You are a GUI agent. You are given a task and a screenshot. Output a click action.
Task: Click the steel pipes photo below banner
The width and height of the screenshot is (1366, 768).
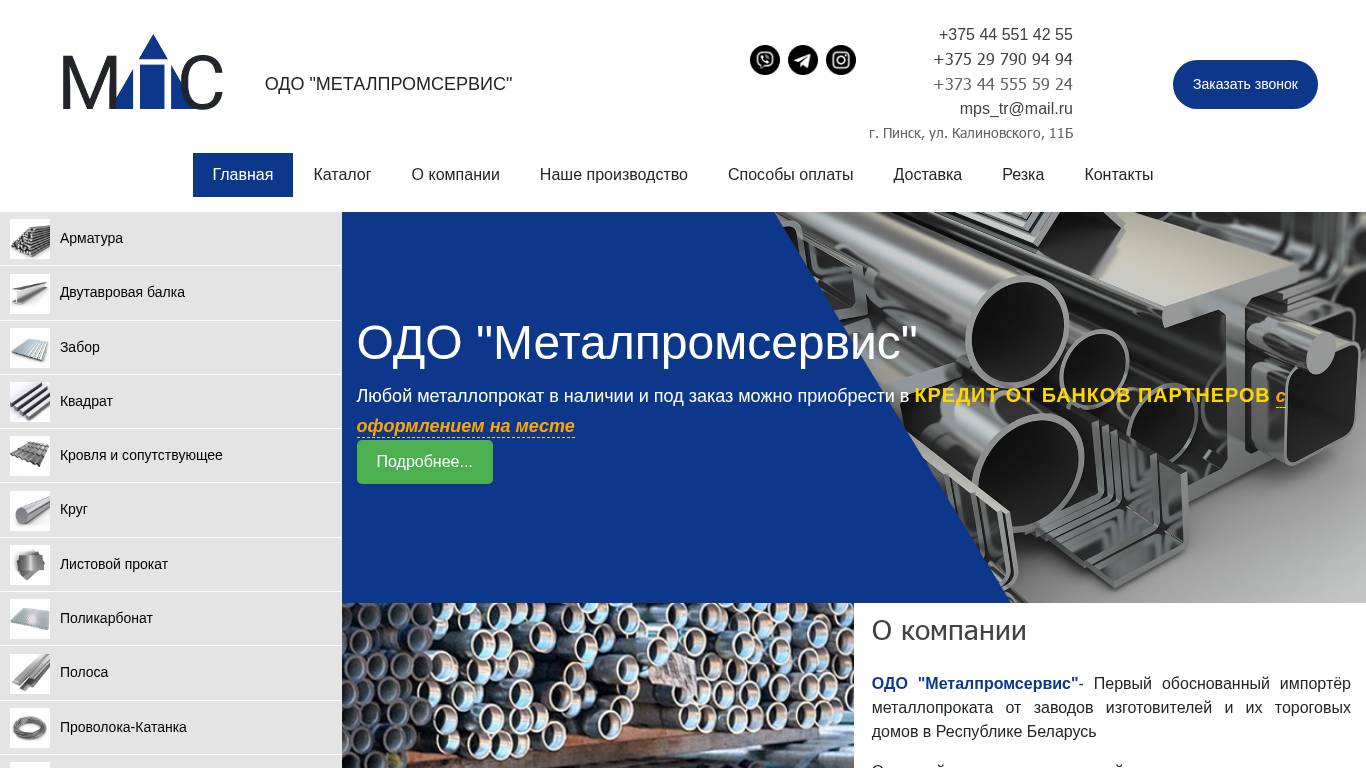click(598, 686)
